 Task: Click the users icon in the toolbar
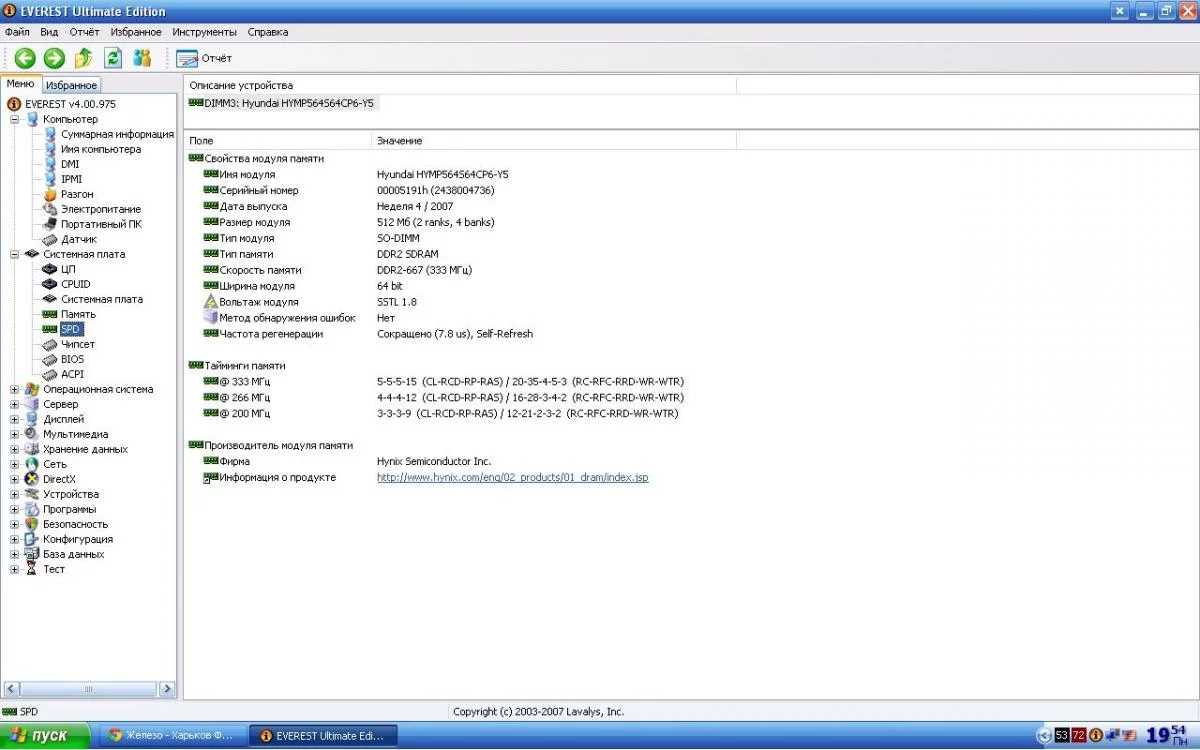[142, 58]
